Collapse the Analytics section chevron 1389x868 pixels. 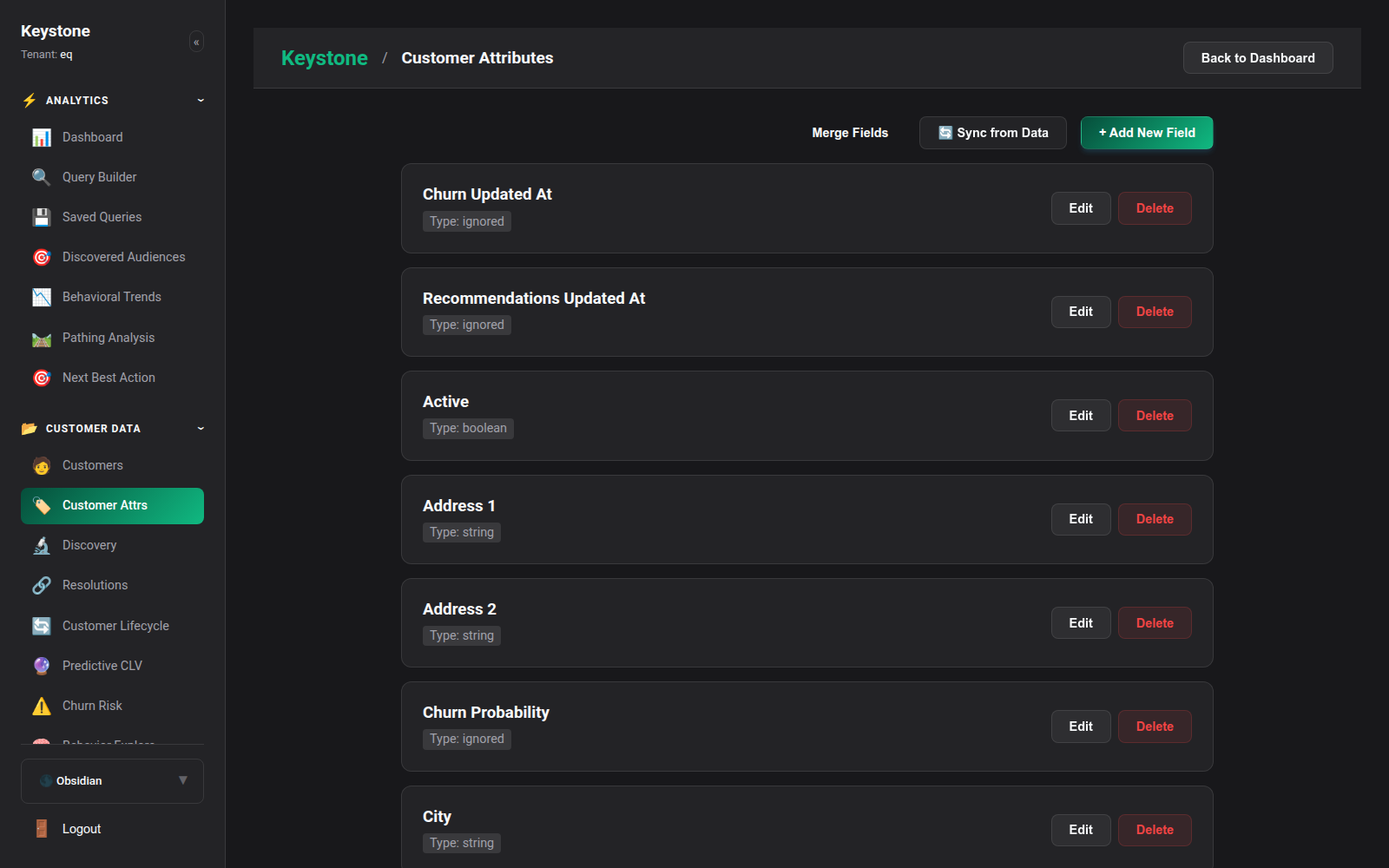click(x=201, y=100)
